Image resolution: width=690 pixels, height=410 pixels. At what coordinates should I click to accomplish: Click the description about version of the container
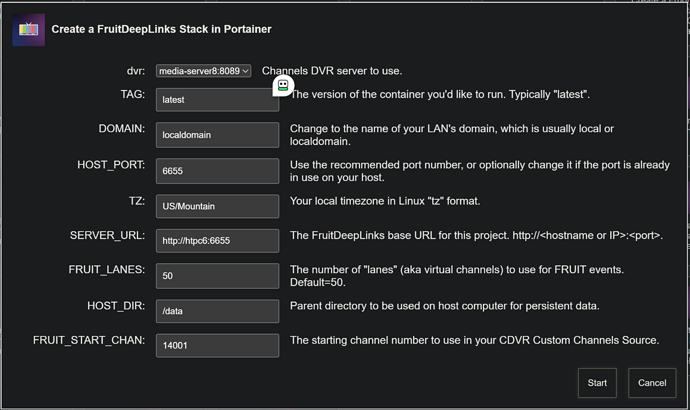tap(440, 95)
